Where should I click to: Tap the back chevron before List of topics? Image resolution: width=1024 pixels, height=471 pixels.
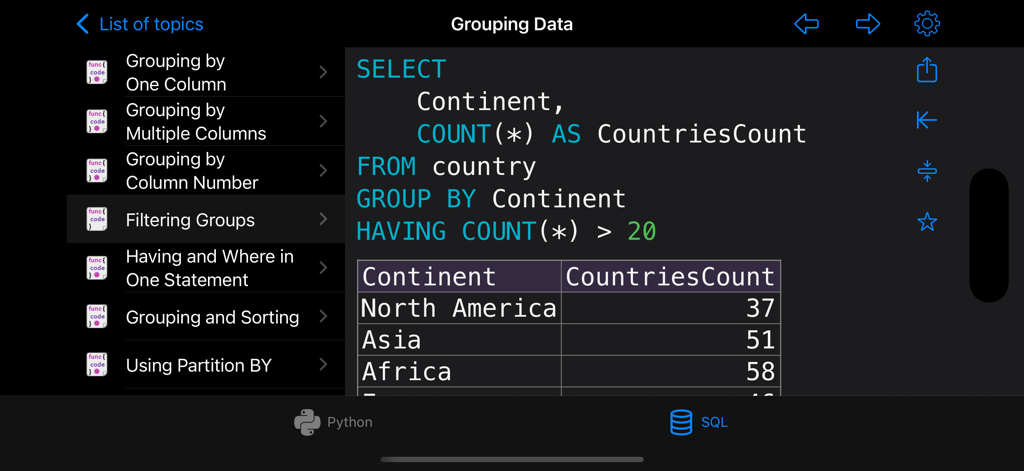(82, 25)
